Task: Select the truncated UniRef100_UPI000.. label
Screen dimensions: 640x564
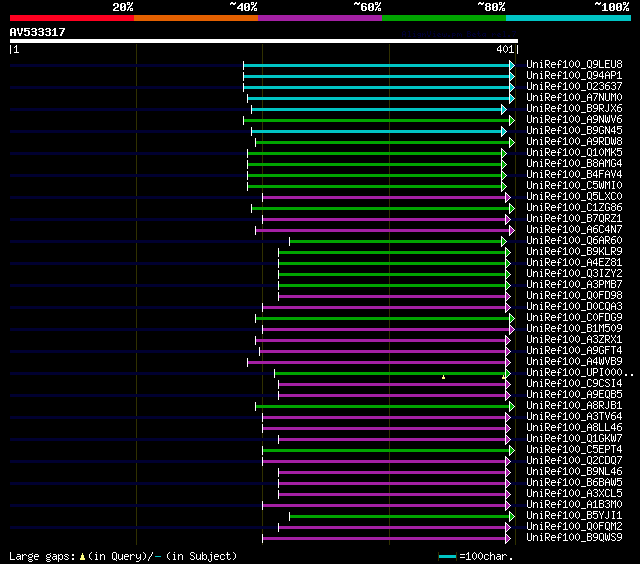Action: pyautogui.click(x=580, y=373)
